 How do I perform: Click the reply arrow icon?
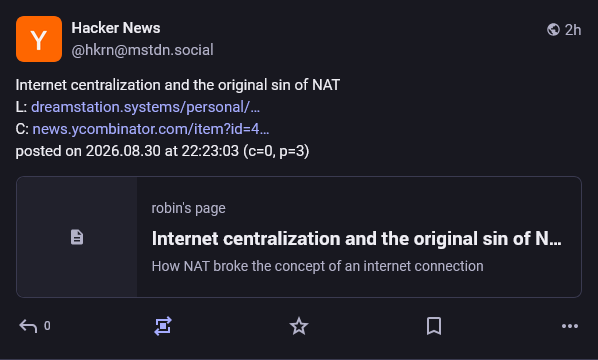click(28, 326)
